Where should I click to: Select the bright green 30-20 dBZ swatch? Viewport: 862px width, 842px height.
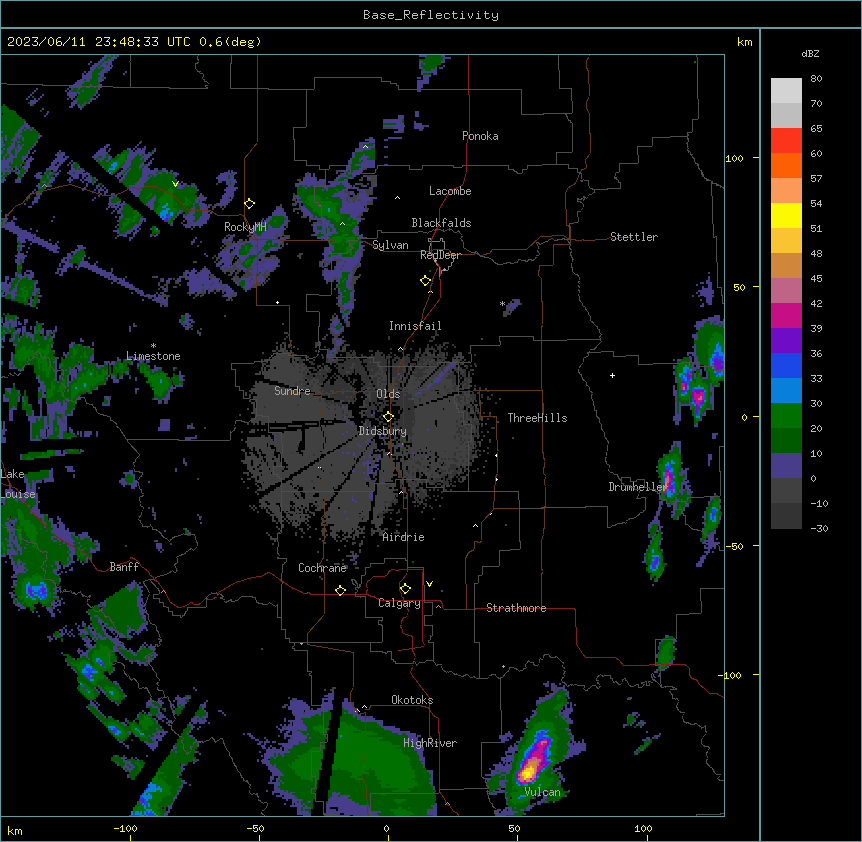point(786,416)
